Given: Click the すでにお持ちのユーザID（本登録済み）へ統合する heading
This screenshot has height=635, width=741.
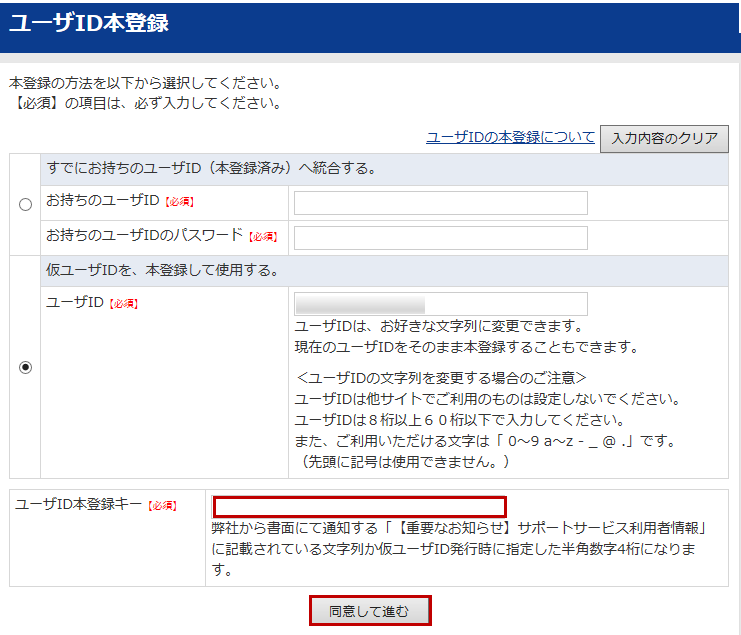Looking at the screenshot, I should pyautogui.click(x=211, y=168).
